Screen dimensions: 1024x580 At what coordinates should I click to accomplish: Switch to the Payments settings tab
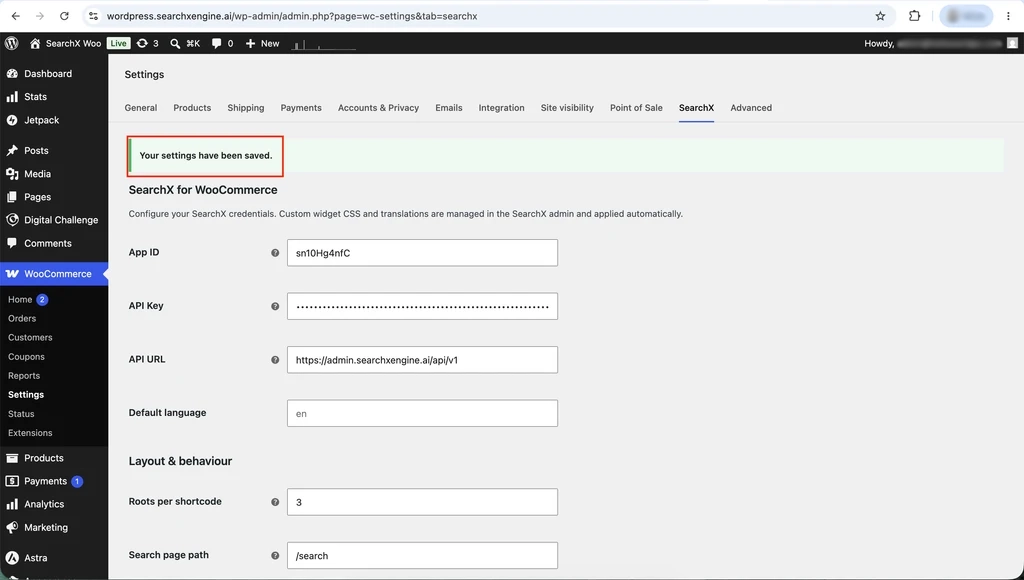(x=301, y=108)
